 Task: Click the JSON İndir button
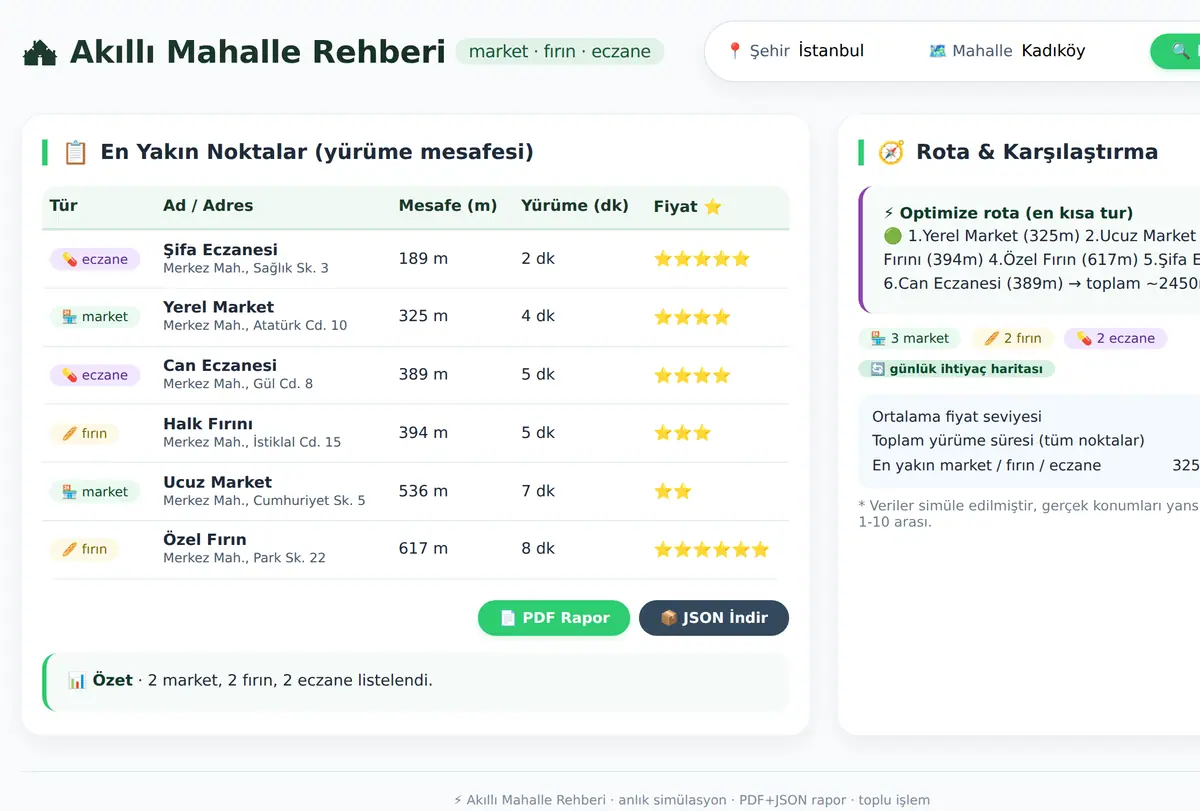tap(714, 618)
